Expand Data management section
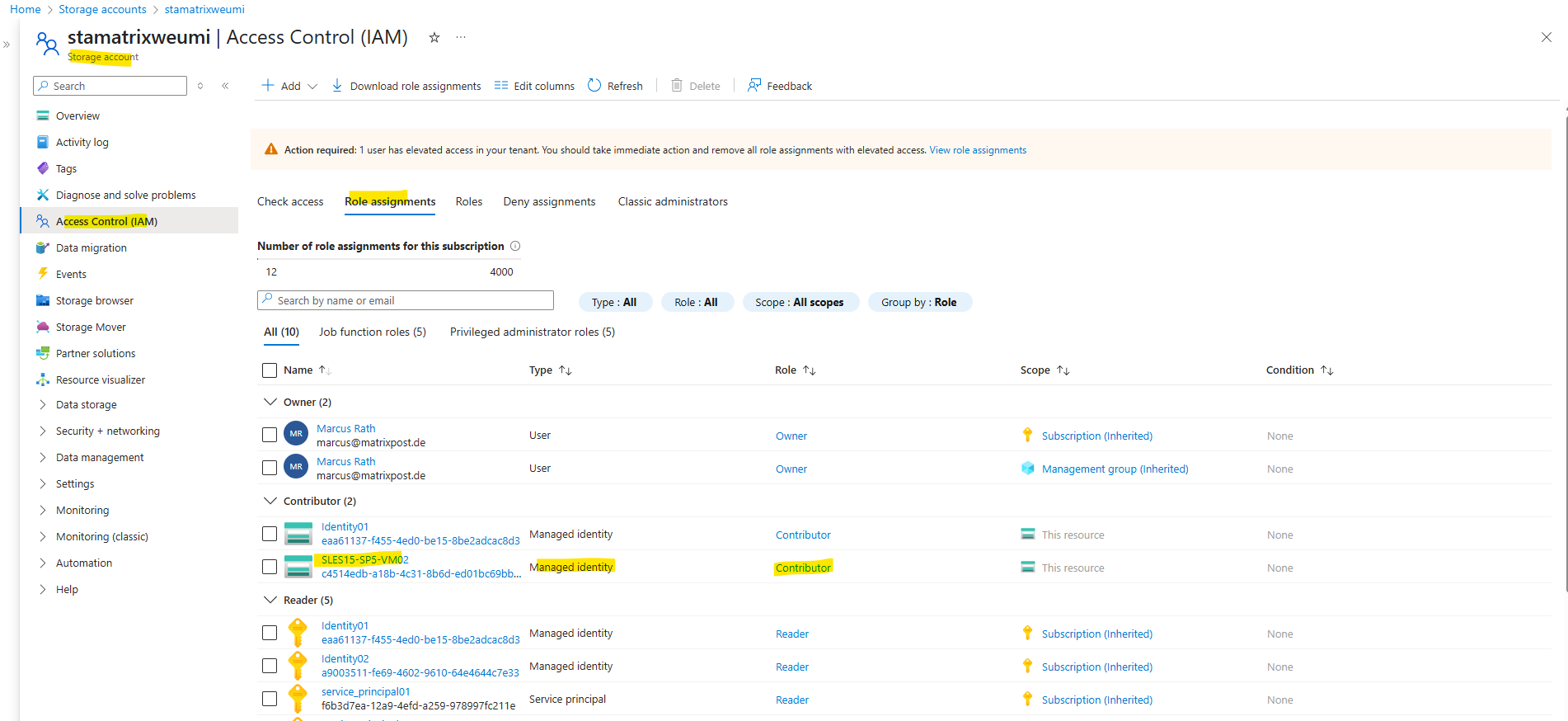1568x721 pixels. click(43, 457)
